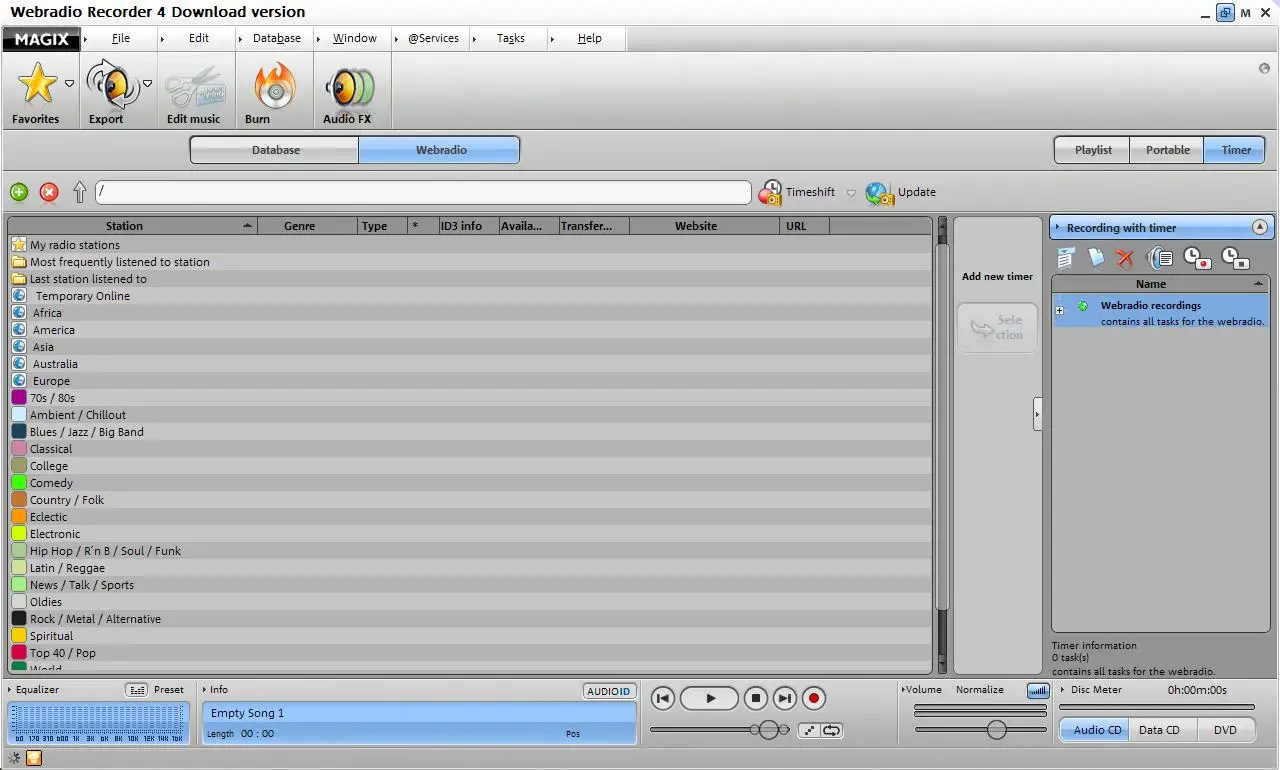Screen dimensions: 1280x770
Task: Click the Selection add timer button
Action: point(997,327)
